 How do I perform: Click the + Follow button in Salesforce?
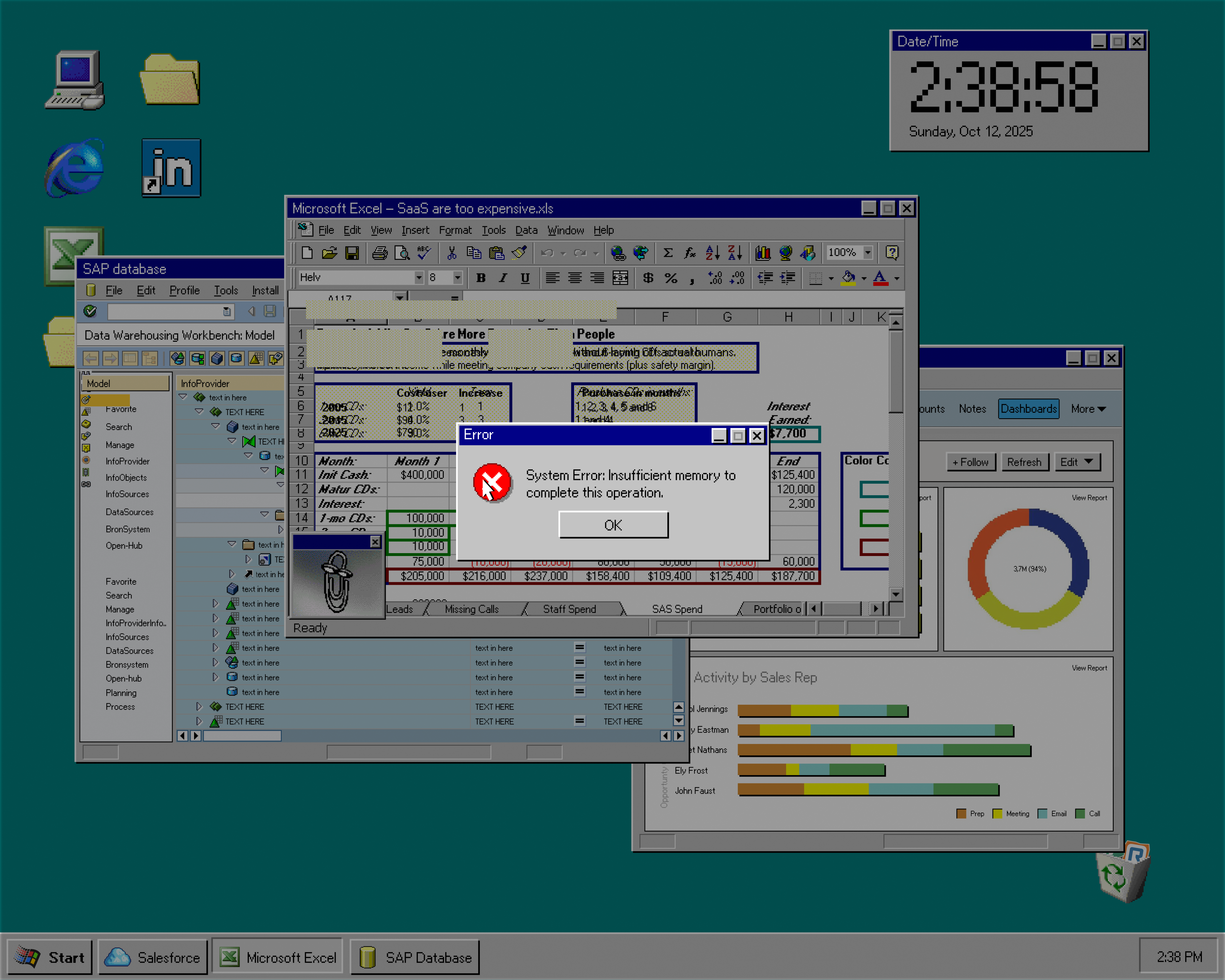[x=970, y=462]
